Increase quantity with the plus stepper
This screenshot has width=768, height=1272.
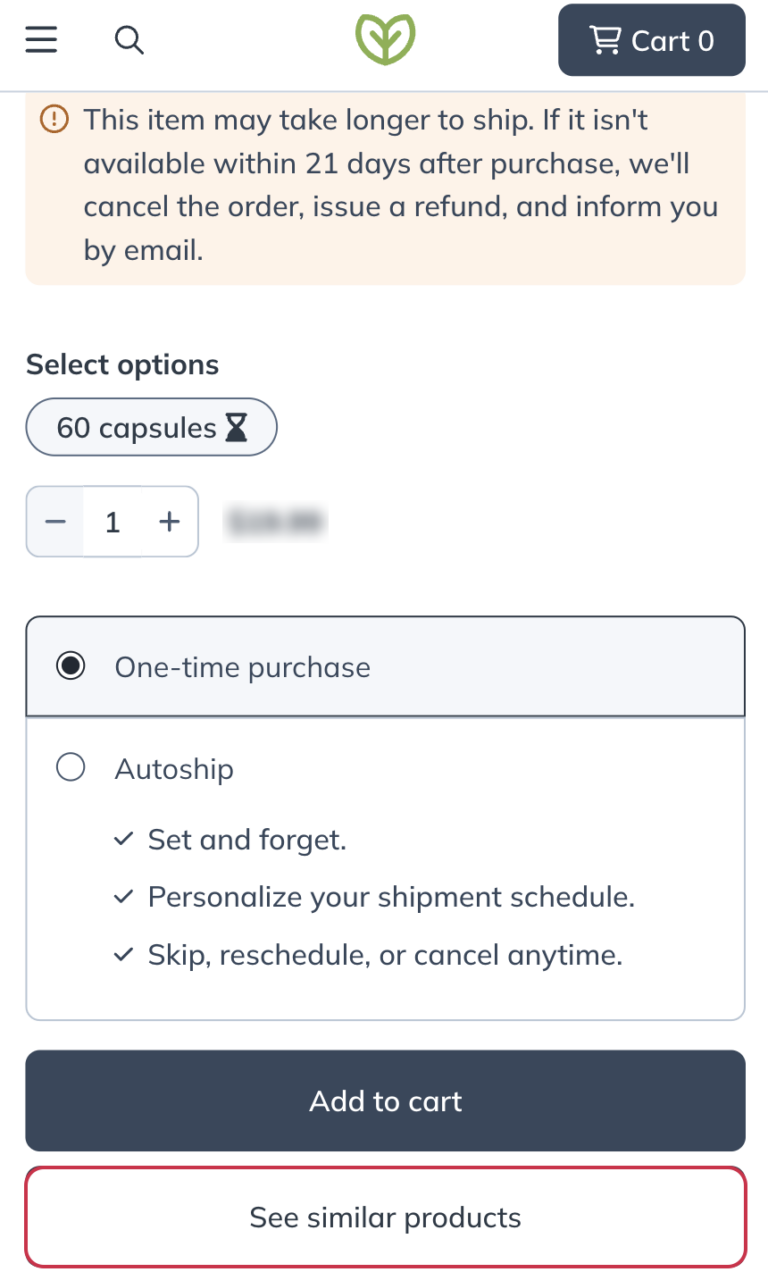(x=169, y=521)
